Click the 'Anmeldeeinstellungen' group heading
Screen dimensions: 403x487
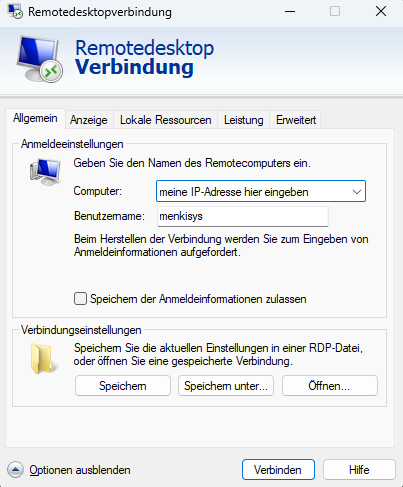tap(72, 144)
